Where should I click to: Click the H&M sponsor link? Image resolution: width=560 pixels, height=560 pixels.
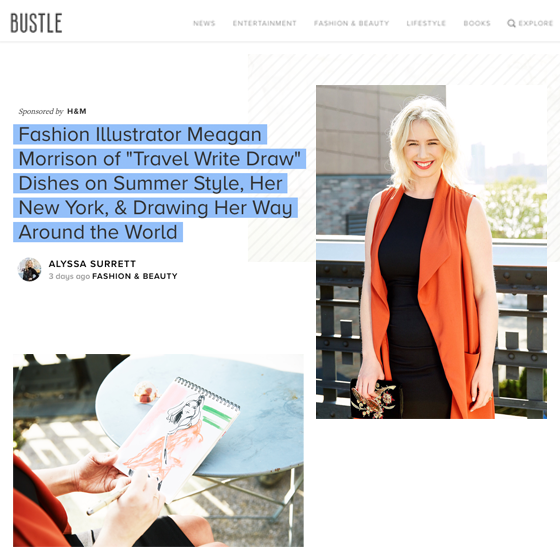pyautogui.click(x=77, y=111)
